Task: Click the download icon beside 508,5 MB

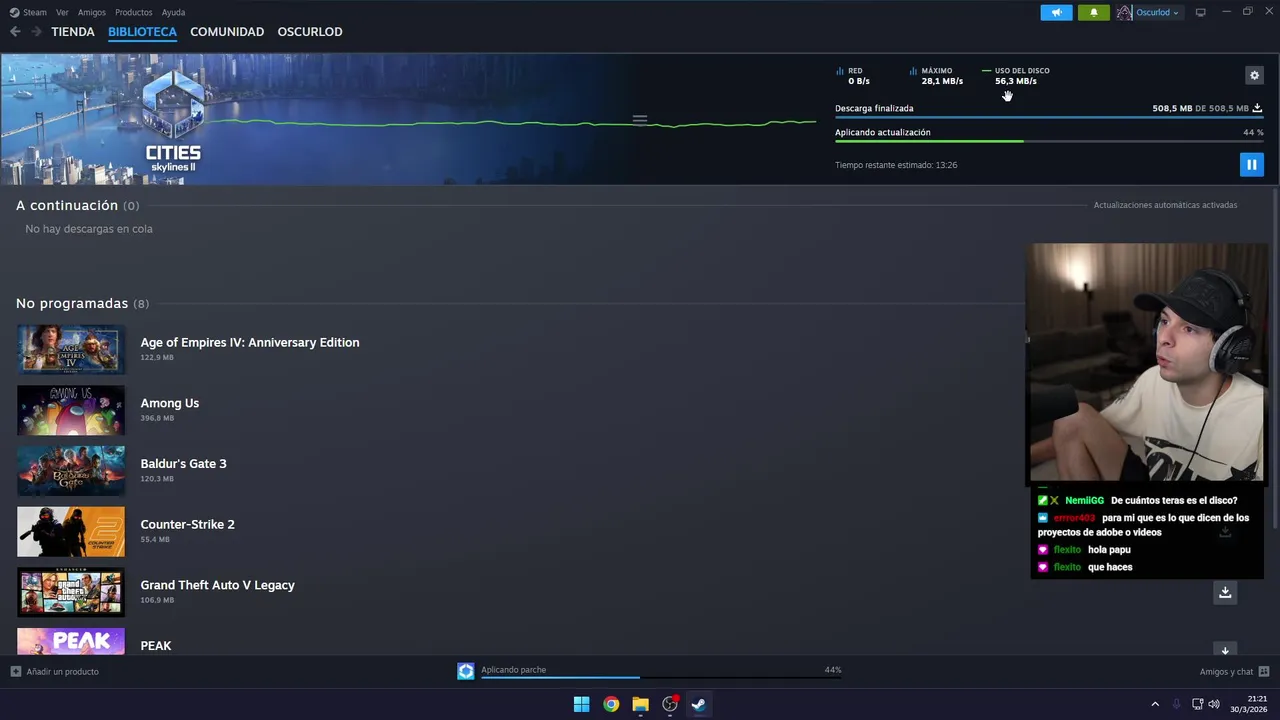Action: [1257, 108]
